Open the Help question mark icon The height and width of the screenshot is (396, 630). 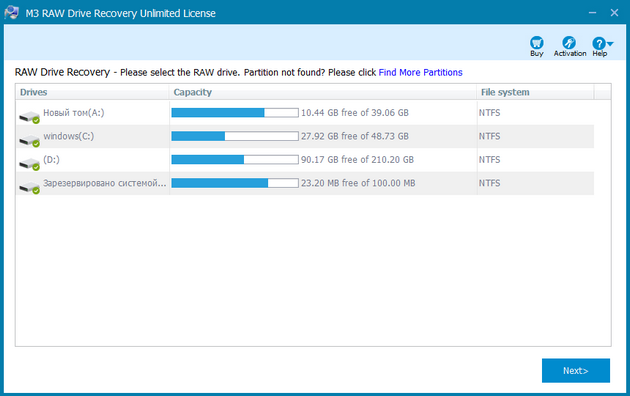click(599, 43)
